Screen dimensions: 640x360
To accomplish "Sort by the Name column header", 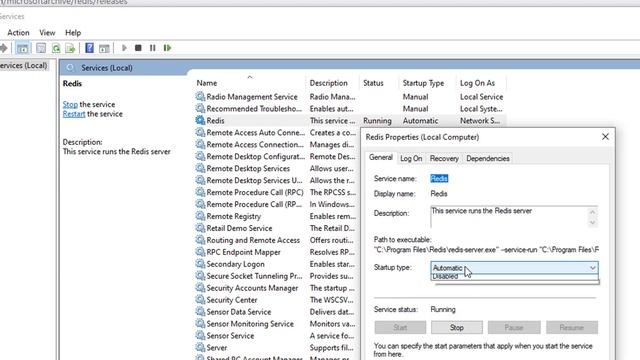I will point(250,83).
